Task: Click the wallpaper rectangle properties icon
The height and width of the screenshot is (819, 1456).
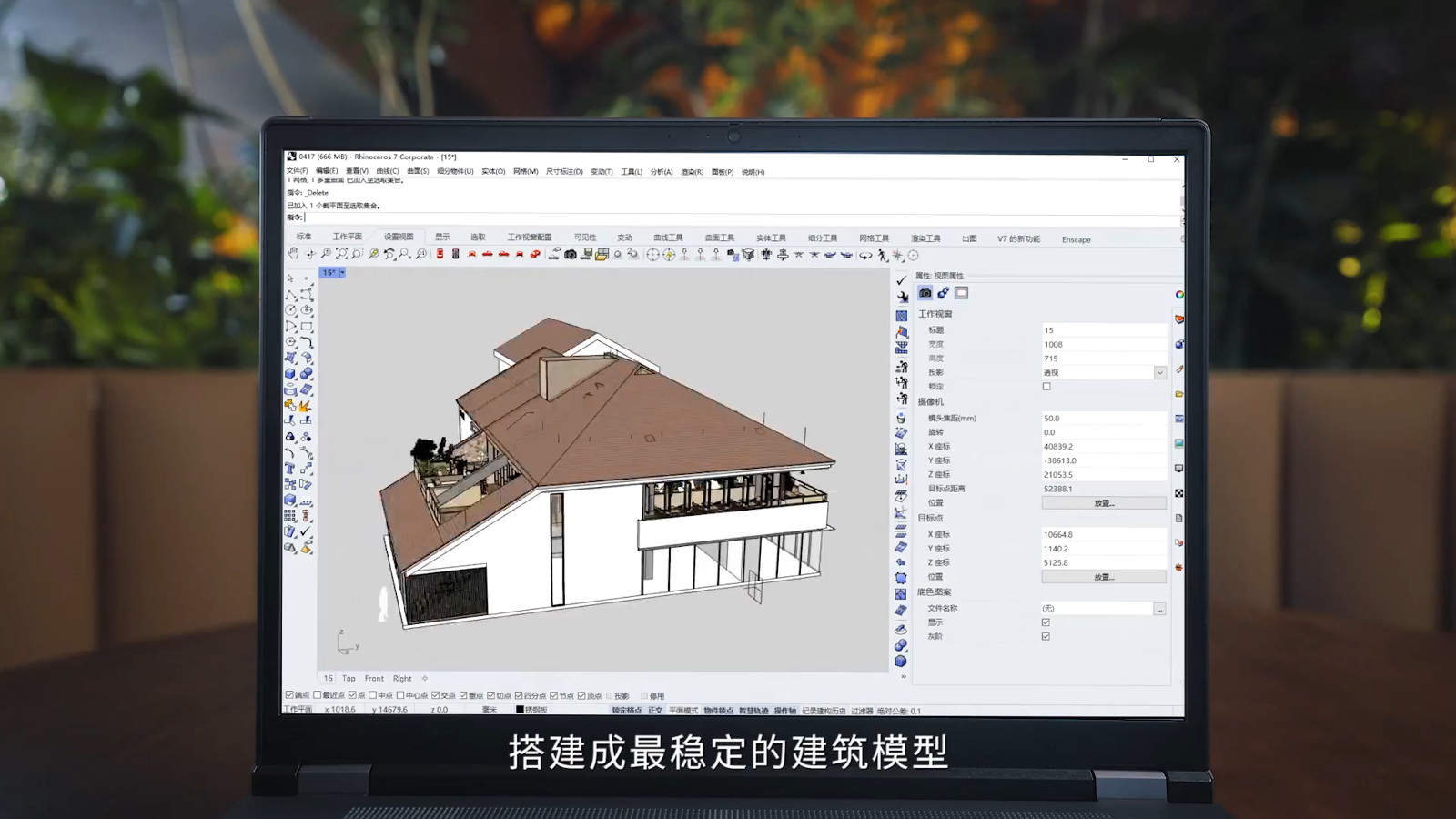Action: coord(961,293)
